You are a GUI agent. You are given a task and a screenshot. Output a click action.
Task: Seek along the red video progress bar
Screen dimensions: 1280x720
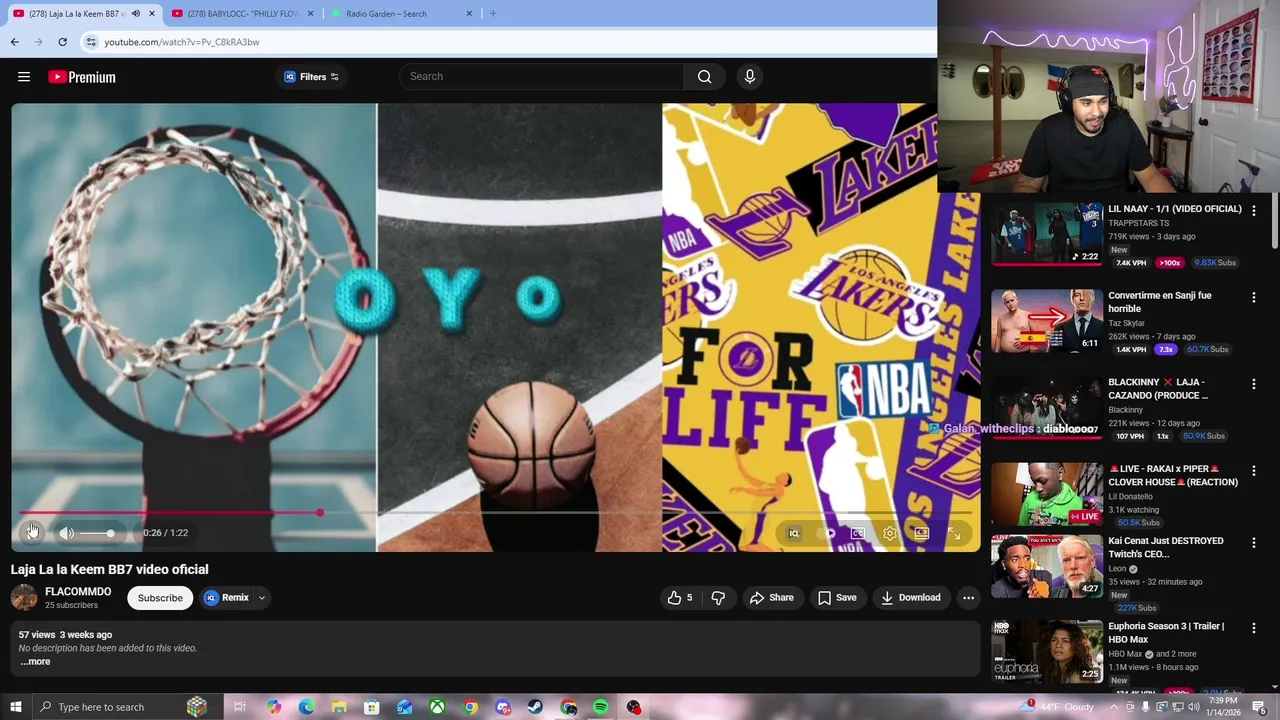[495, 513]
